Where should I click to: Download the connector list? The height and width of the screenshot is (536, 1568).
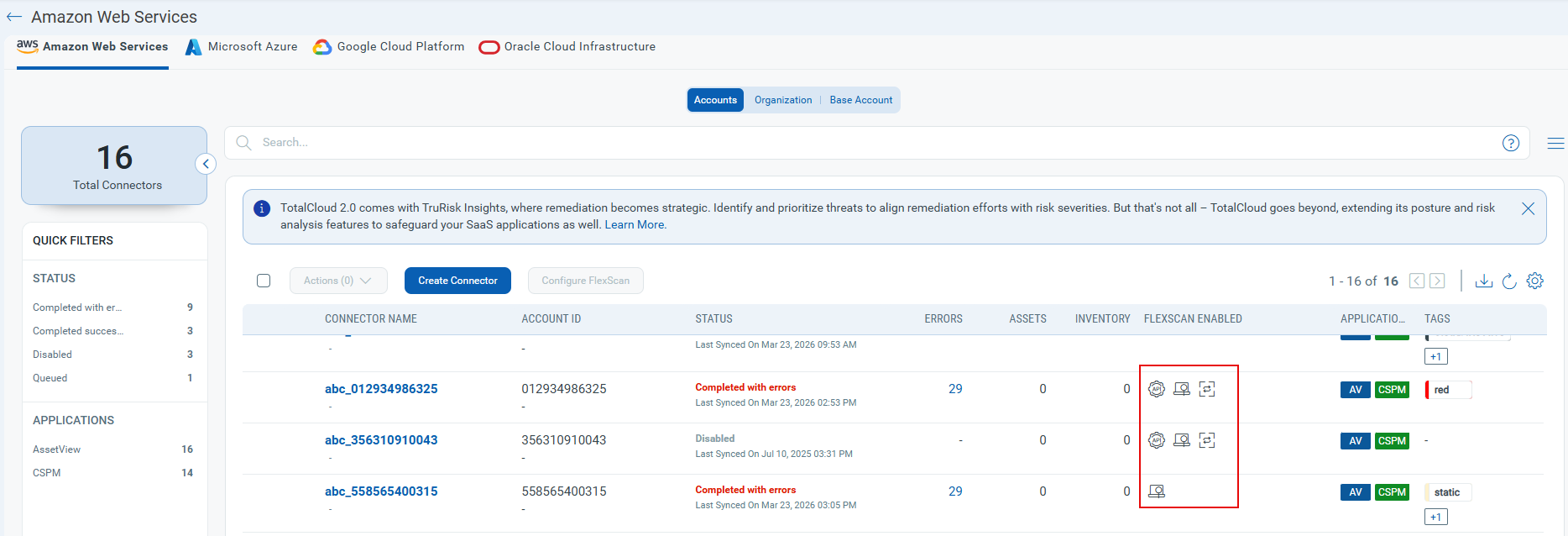tap(1484, 281)
